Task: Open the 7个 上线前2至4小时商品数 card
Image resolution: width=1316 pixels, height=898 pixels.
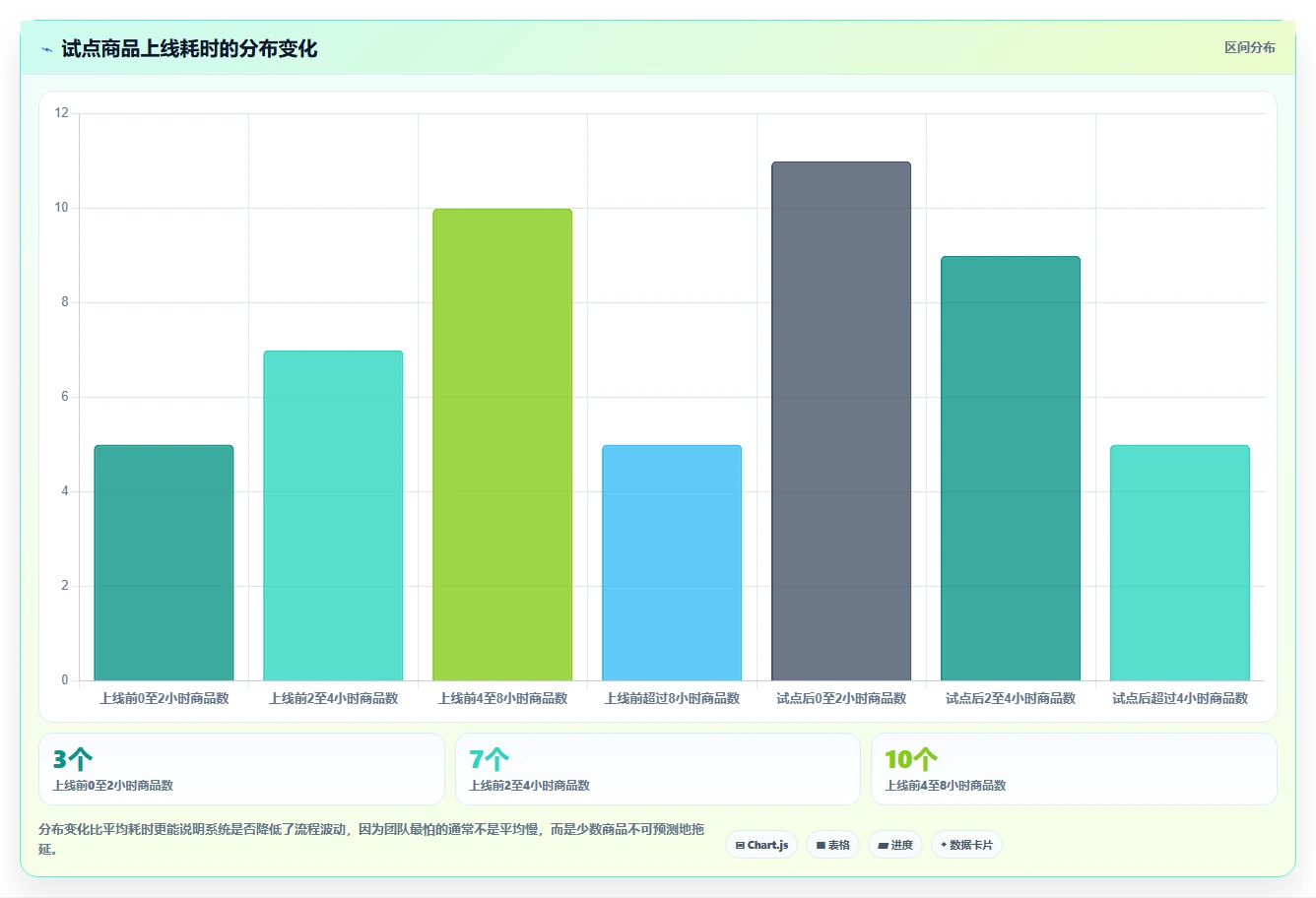Action: tap(657, 769)
